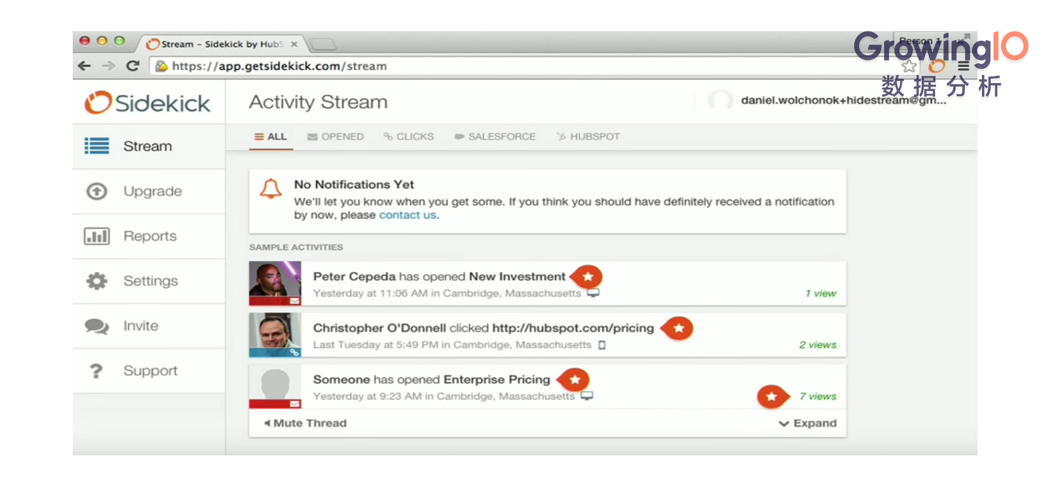Image resolution: width=1063 pixels, height=485 pixels.
Task: Click the '7 views' count
Action: pos(818,396)
